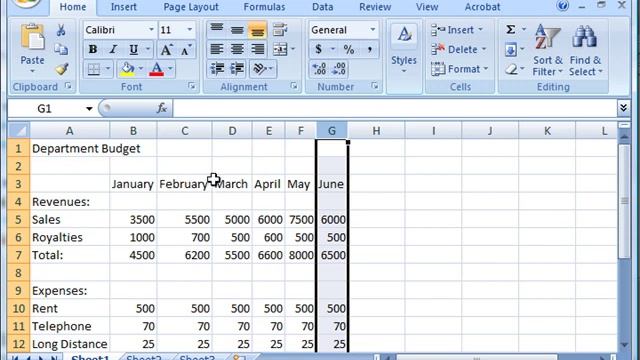Click Delete cells button
Viewport: 640px width, 360px height.
pyautogui.click(x=459, y=49)
